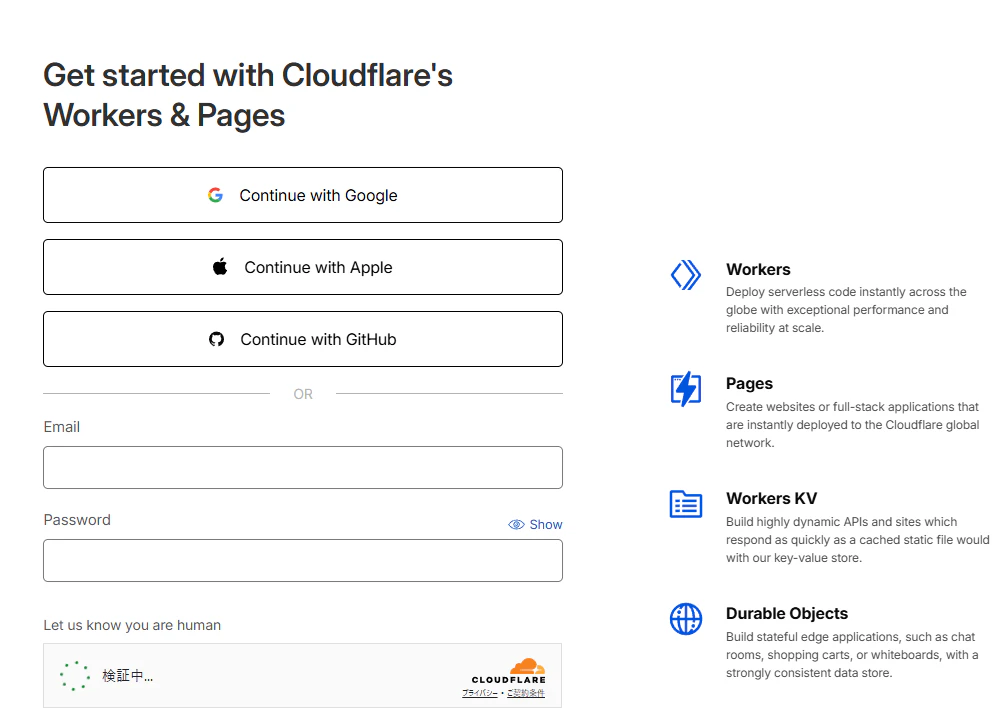
Task: Click the 'Deploy serverless code instantly' description
Action: (846, 310)
